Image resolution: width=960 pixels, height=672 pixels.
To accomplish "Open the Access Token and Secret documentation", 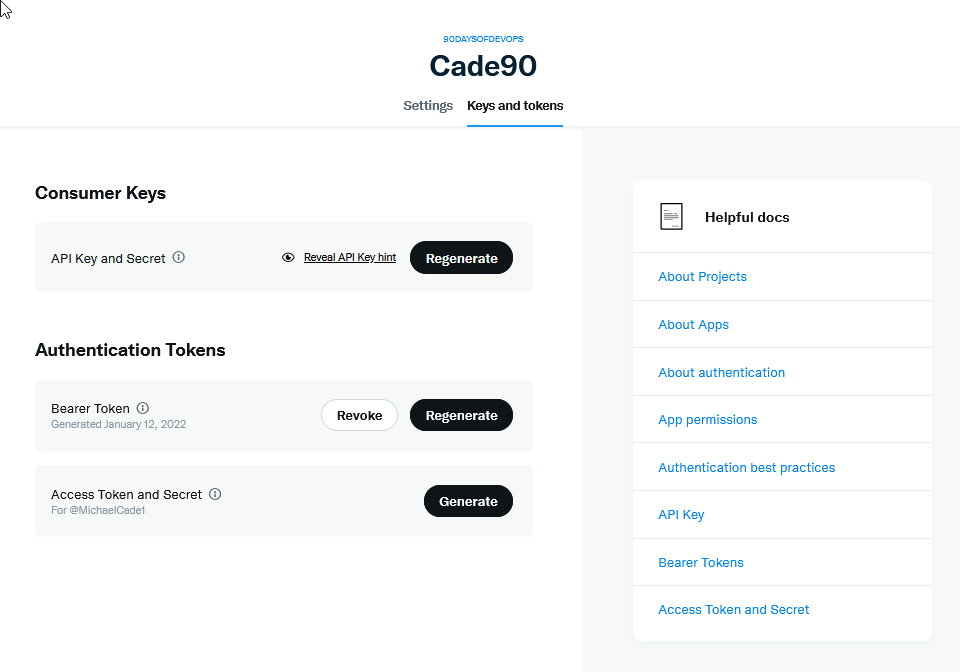I will [733, 609].
